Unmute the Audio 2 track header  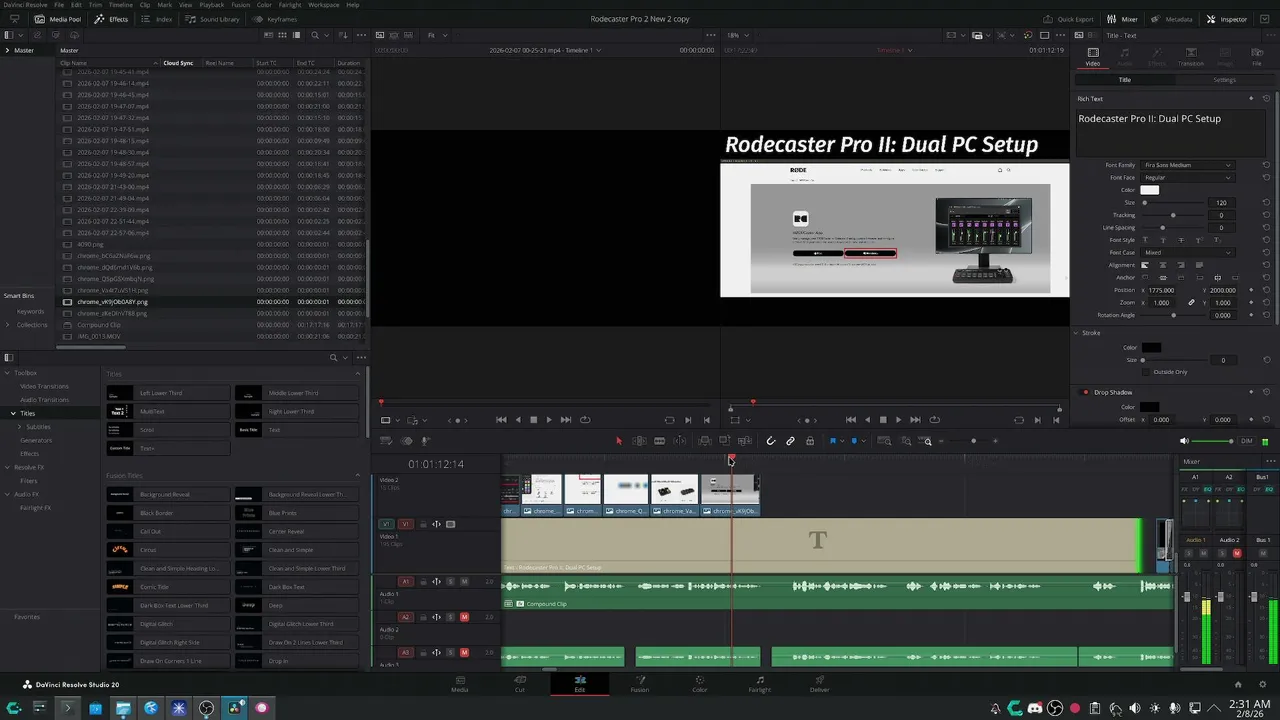(464, 617)
